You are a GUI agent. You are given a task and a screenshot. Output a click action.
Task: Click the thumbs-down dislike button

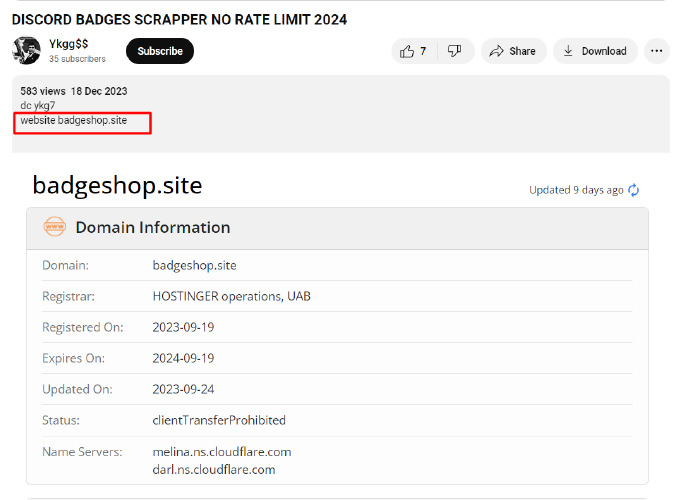tap(455, 51)
